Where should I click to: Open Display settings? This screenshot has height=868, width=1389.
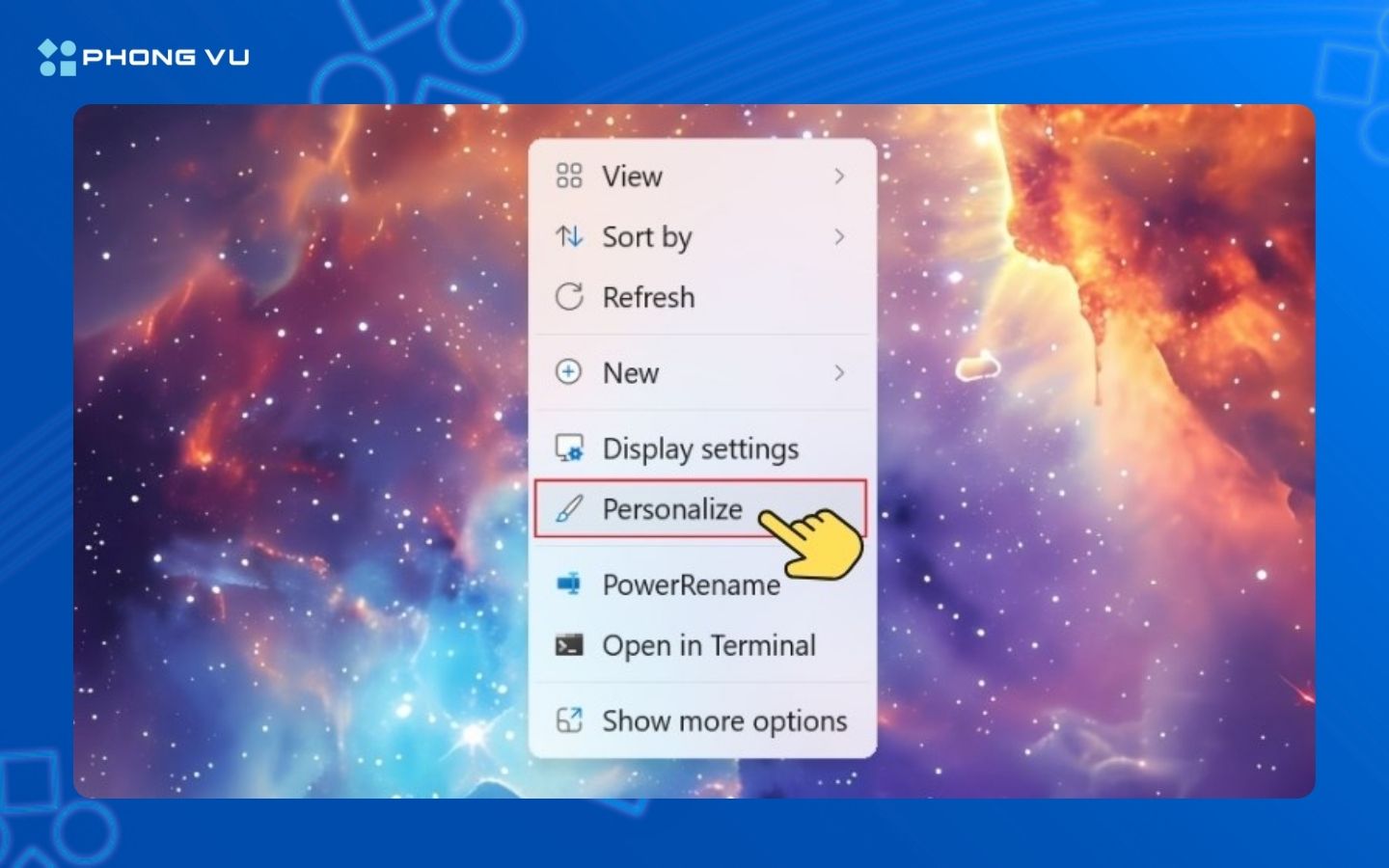[x=700, y=448]
